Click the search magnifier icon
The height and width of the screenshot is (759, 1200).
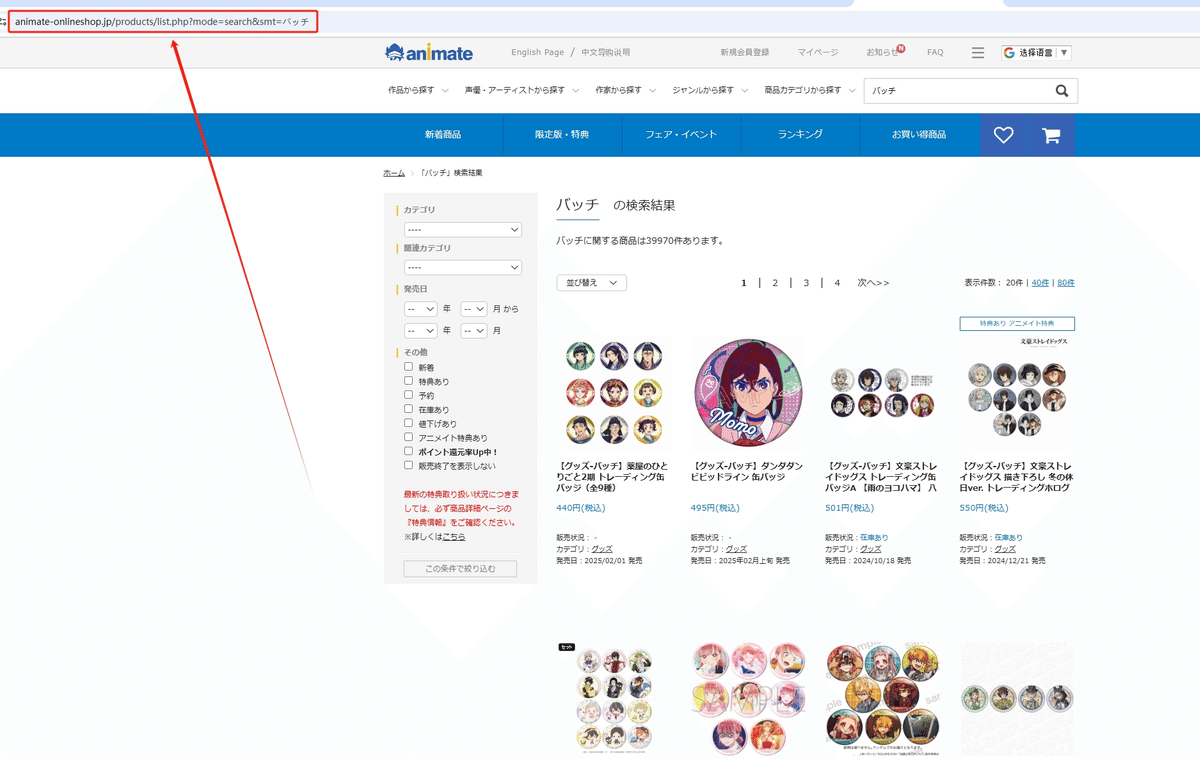[1062, 91]
